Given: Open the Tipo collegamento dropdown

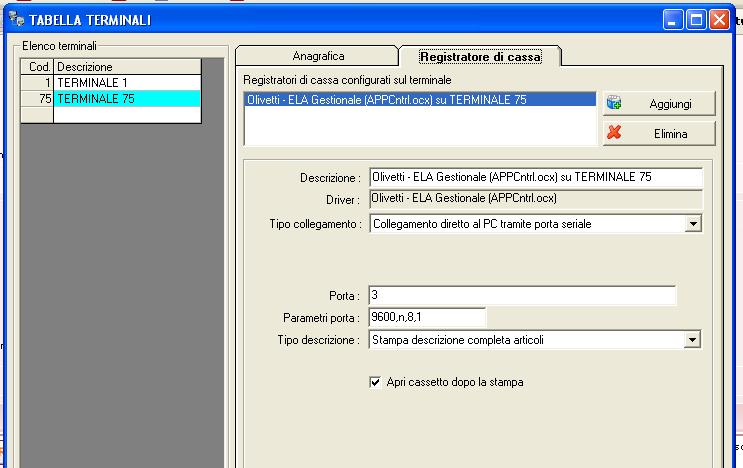Looking at the screenshot, I should [x=693, y=224].
